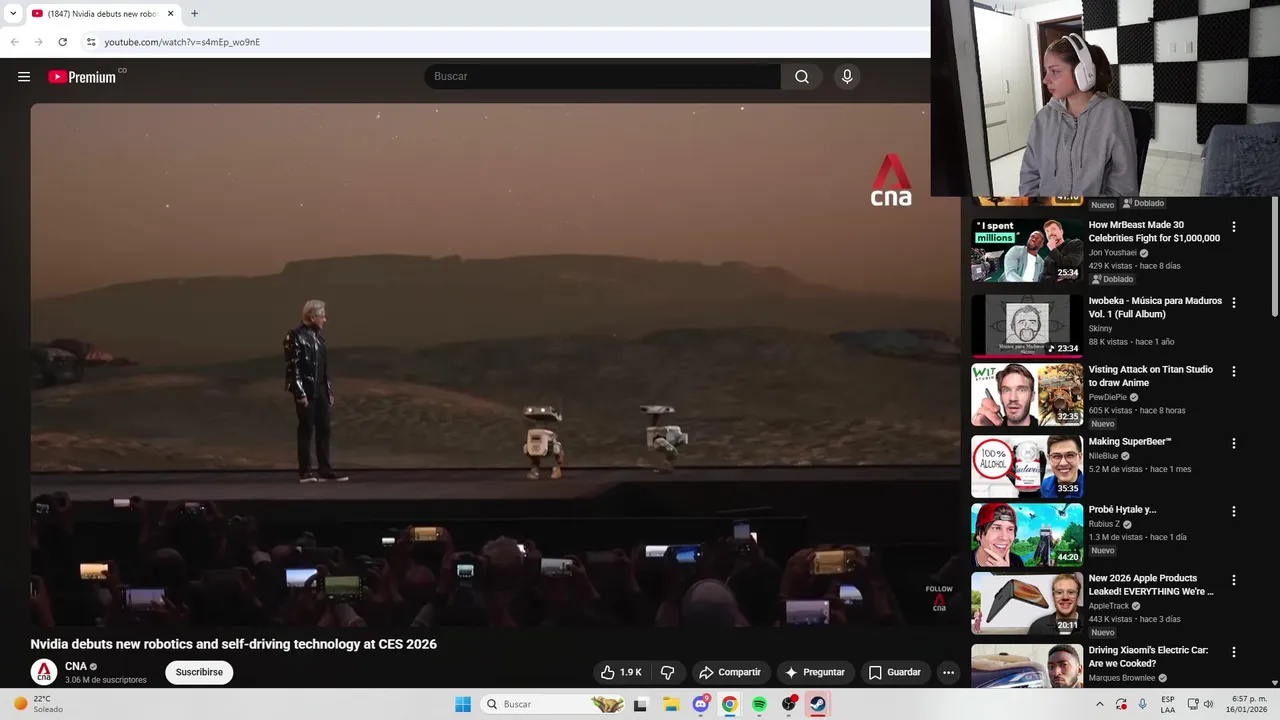The image size is (1280, 720).
Task: Expand the tab search dropdown arrow
Action: click(x=13, y=14)
